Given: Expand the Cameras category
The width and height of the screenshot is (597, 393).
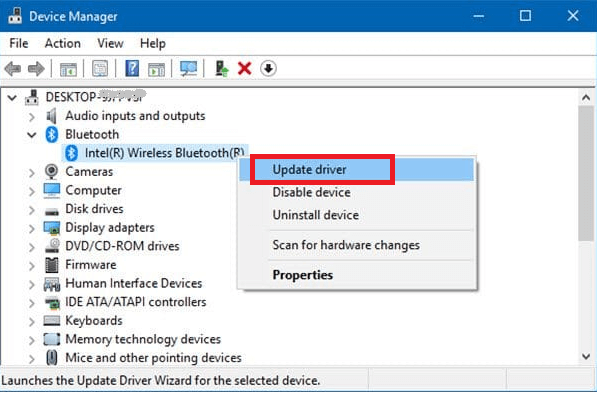Looking at the screenshot, I should [x=32, y=173].
